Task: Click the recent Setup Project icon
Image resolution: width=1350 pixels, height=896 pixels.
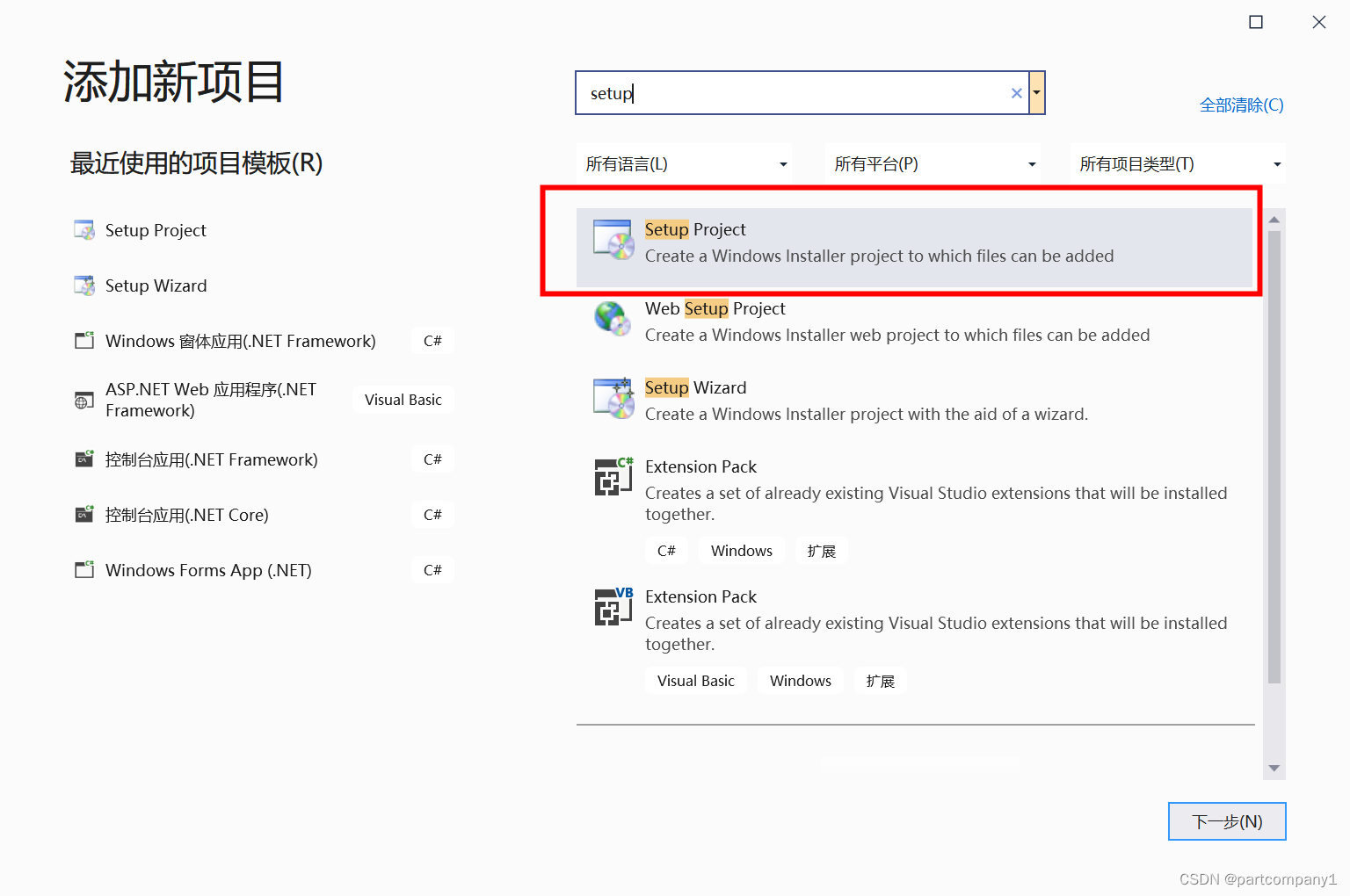Action: pyautogui.click(x=84, y=230)
